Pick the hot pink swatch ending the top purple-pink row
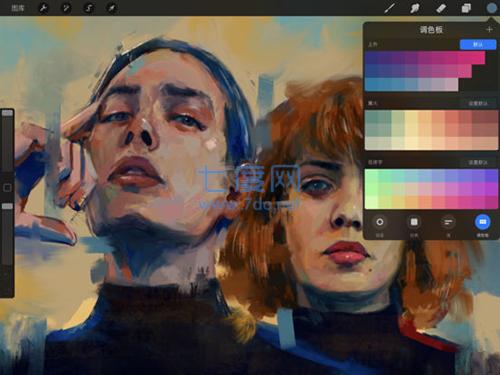The height and width of the screenshot is (375, 500). [478, 58]
